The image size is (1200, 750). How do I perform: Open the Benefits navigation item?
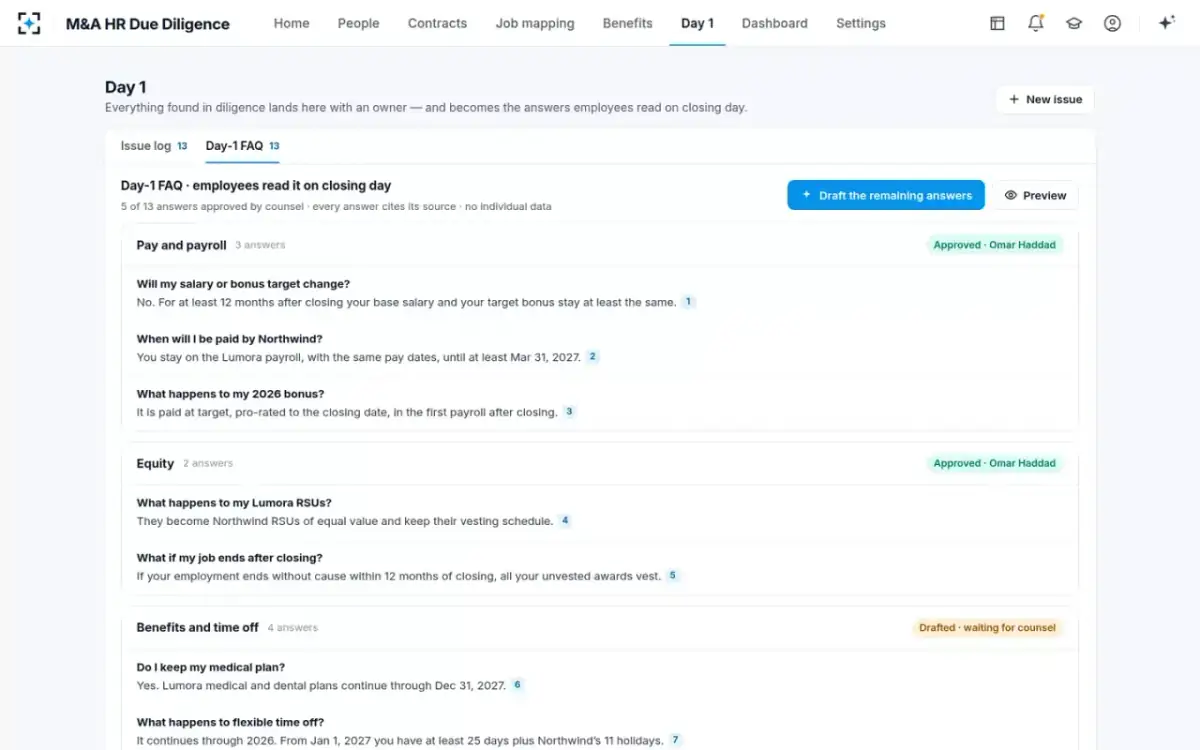point(627,23)
